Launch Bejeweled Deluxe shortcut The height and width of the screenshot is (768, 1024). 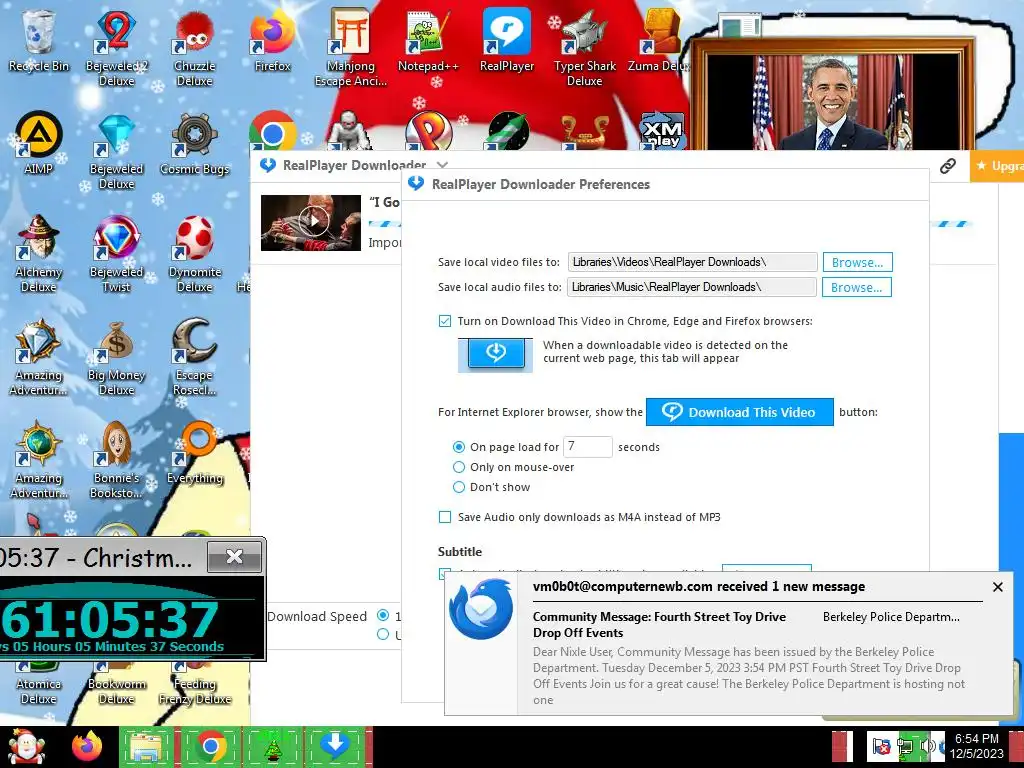116,150
